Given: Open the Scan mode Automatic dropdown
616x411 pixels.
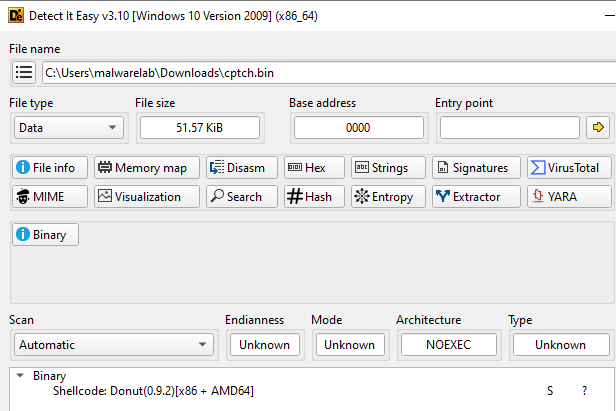Looking at the screenshot, I should 114,345.
